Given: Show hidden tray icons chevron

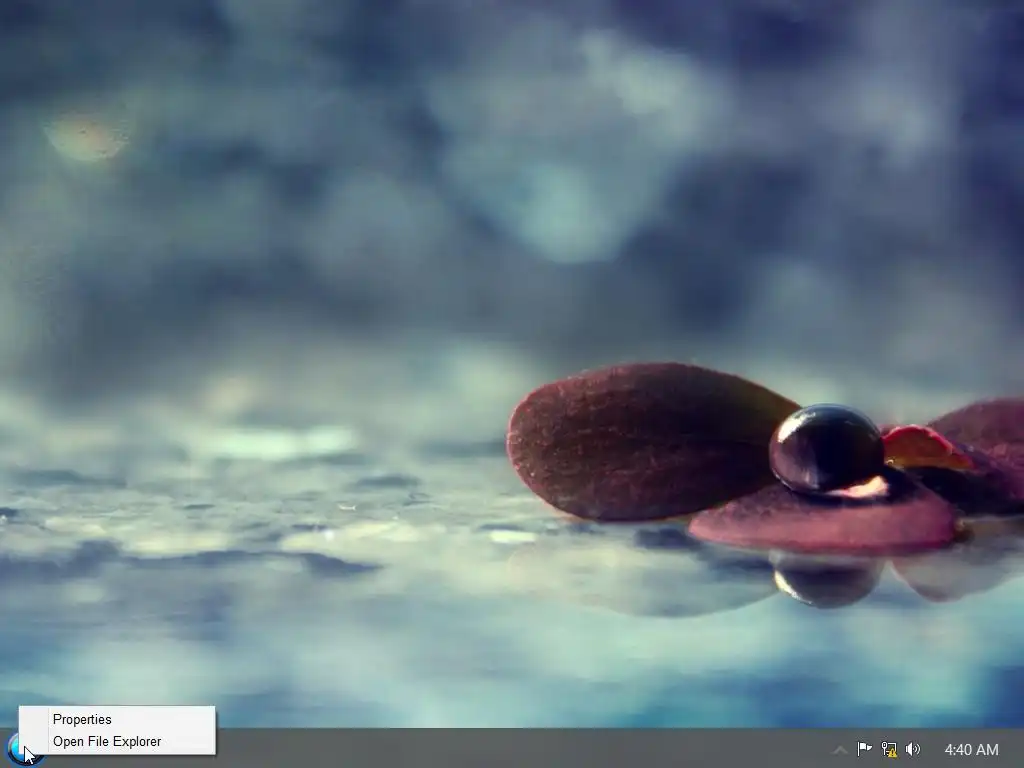Looking at the screenshot, I should tap(840, 749).
